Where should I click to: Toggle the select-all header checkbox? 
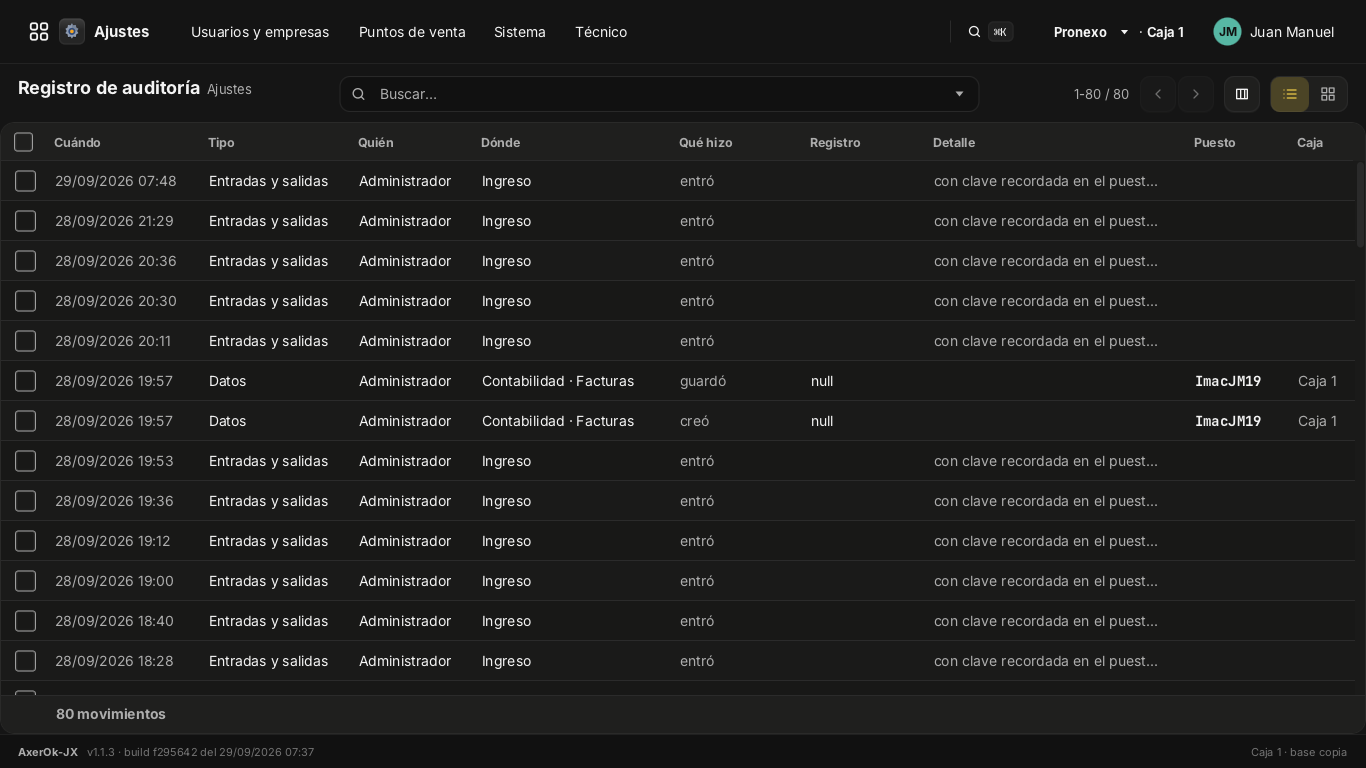(x=24, y=142)
